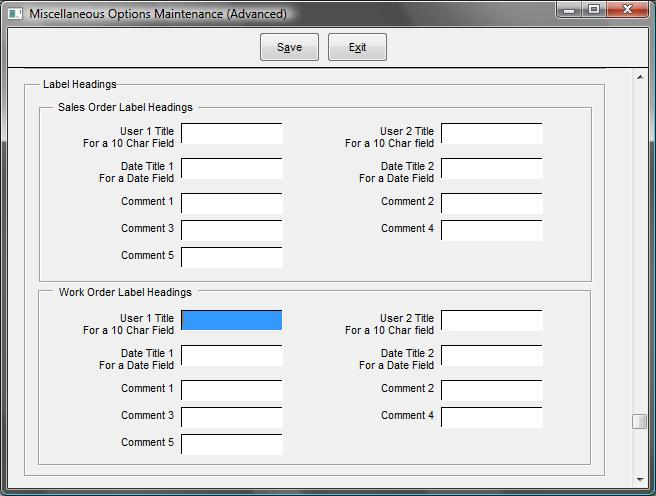The width and height of the screenshot is (656, 496).
Task: Click highlighted Work Order User 1 Title field
Action: click(x=232, y=320)
